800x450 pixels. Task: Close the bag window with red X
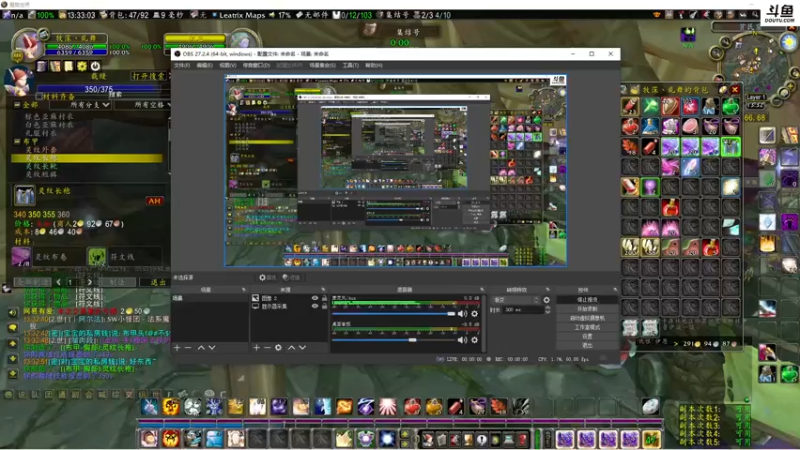(735, 90)
